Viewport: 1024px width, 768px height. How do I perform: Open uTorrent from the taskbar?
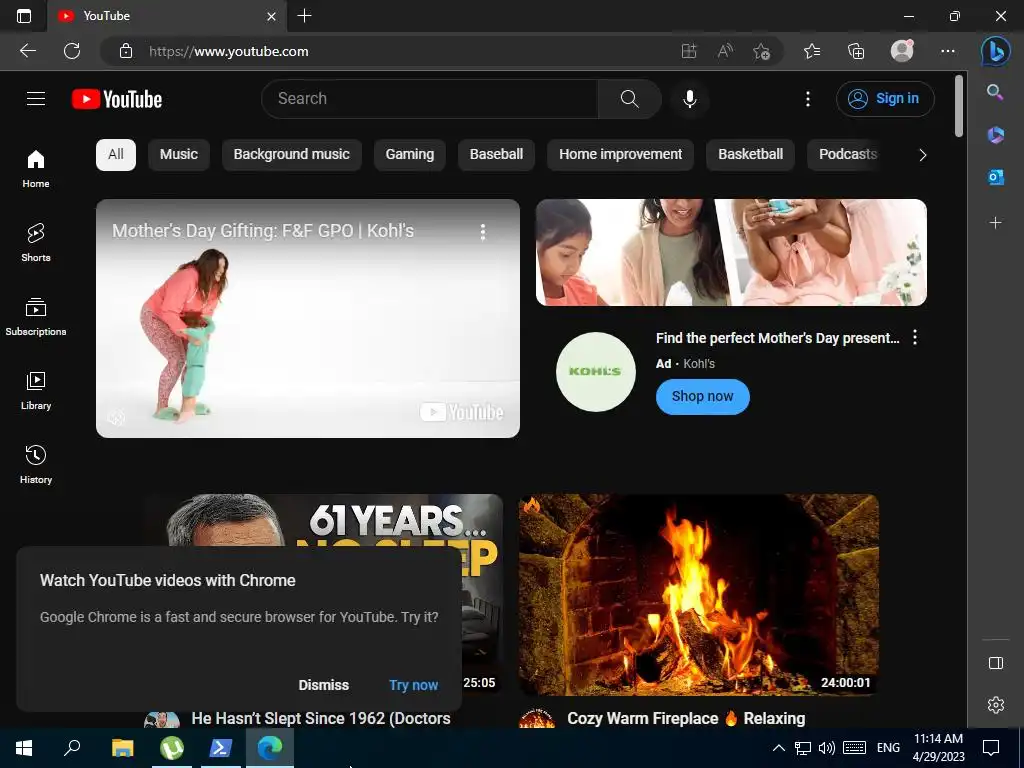click(x=172, y=748)
